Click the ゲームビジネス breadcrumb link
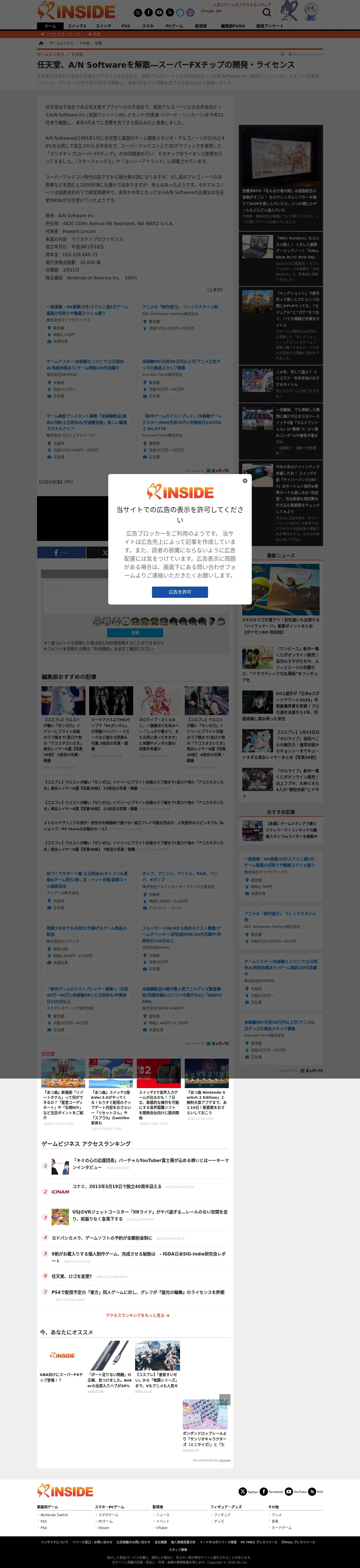 click(61, 43)
